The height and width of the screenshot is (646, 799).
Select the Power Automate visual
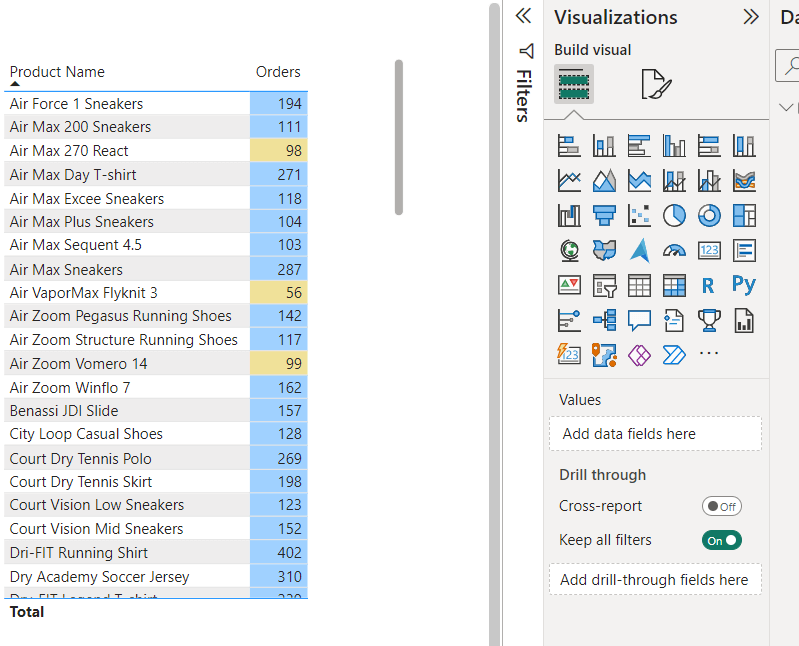tap(674, 355)
